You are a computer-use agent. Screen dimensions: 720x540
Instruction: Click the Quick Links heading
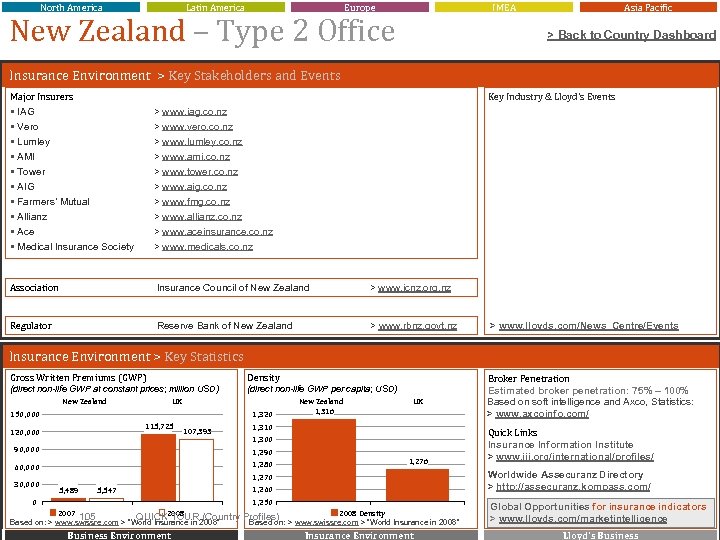point(512,433)
